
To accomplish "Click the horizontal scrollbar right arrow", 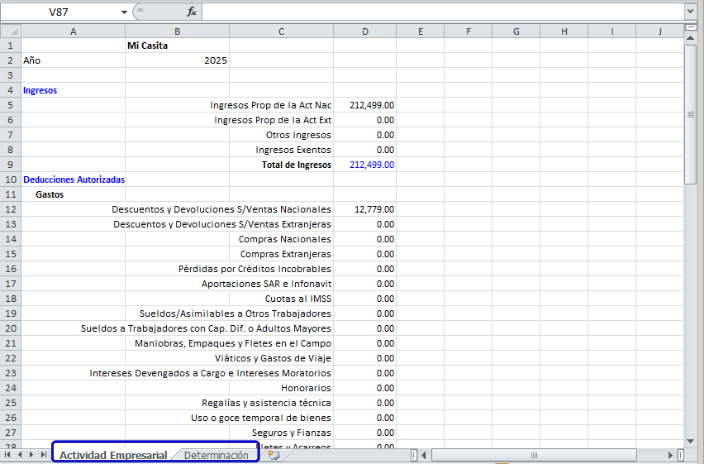I will click(x=670, y=455).
